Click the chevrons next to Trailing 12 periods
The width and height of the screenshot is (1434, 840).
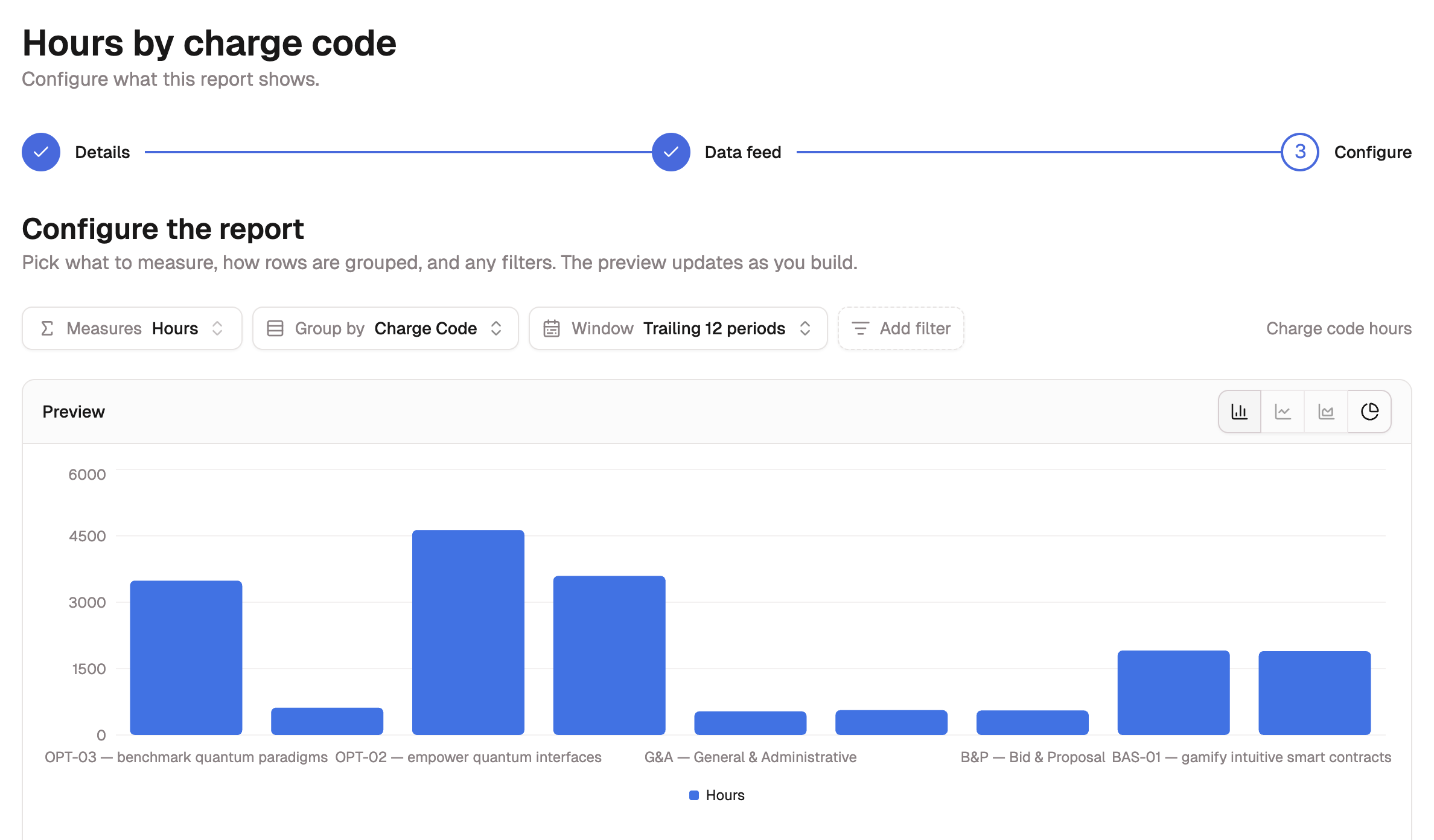tap(805, 328)
